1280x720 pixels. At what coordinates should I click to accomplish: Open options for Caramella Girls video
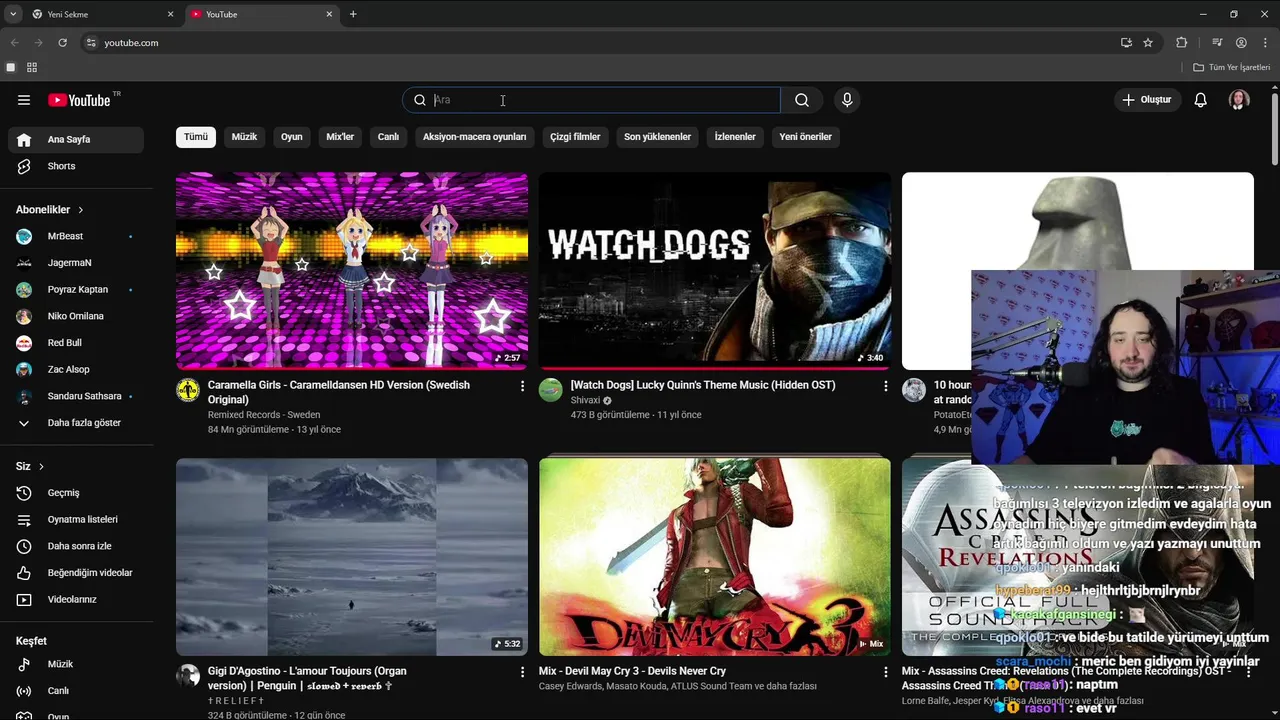tap(522, 386)
